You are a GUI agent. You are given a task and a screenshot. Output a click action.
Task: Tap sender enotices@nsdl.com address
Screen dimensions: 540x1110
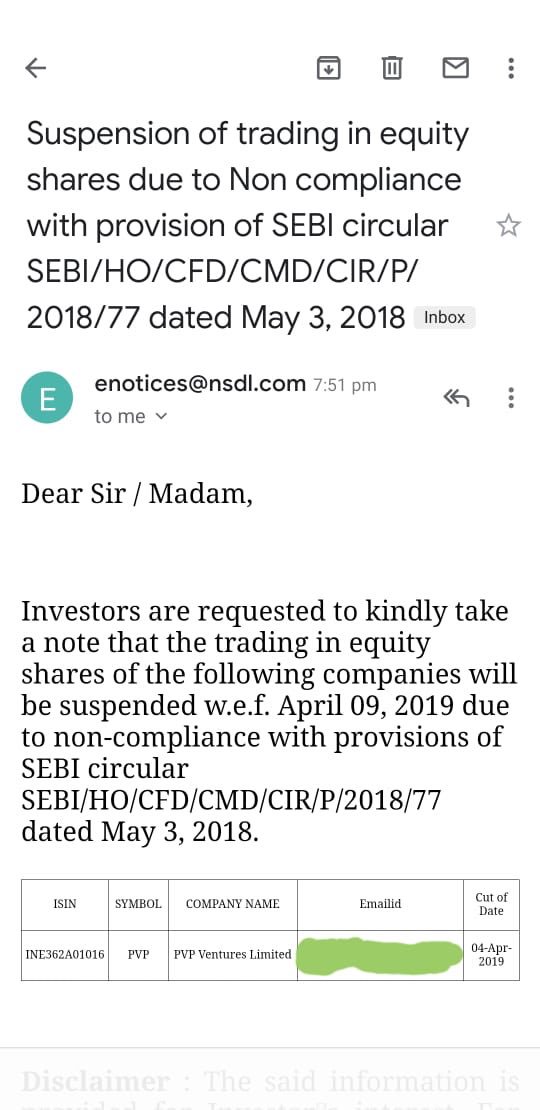(x=200, y=384)
